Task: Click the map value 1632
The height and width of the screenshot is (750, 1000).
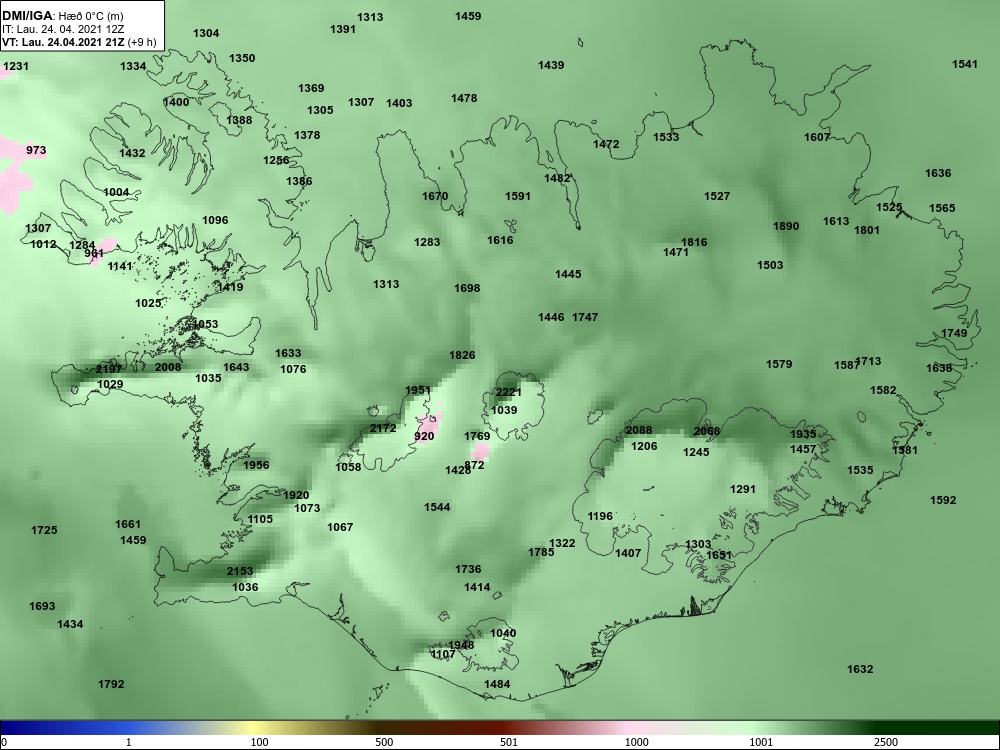Action: tap(860, 669)
